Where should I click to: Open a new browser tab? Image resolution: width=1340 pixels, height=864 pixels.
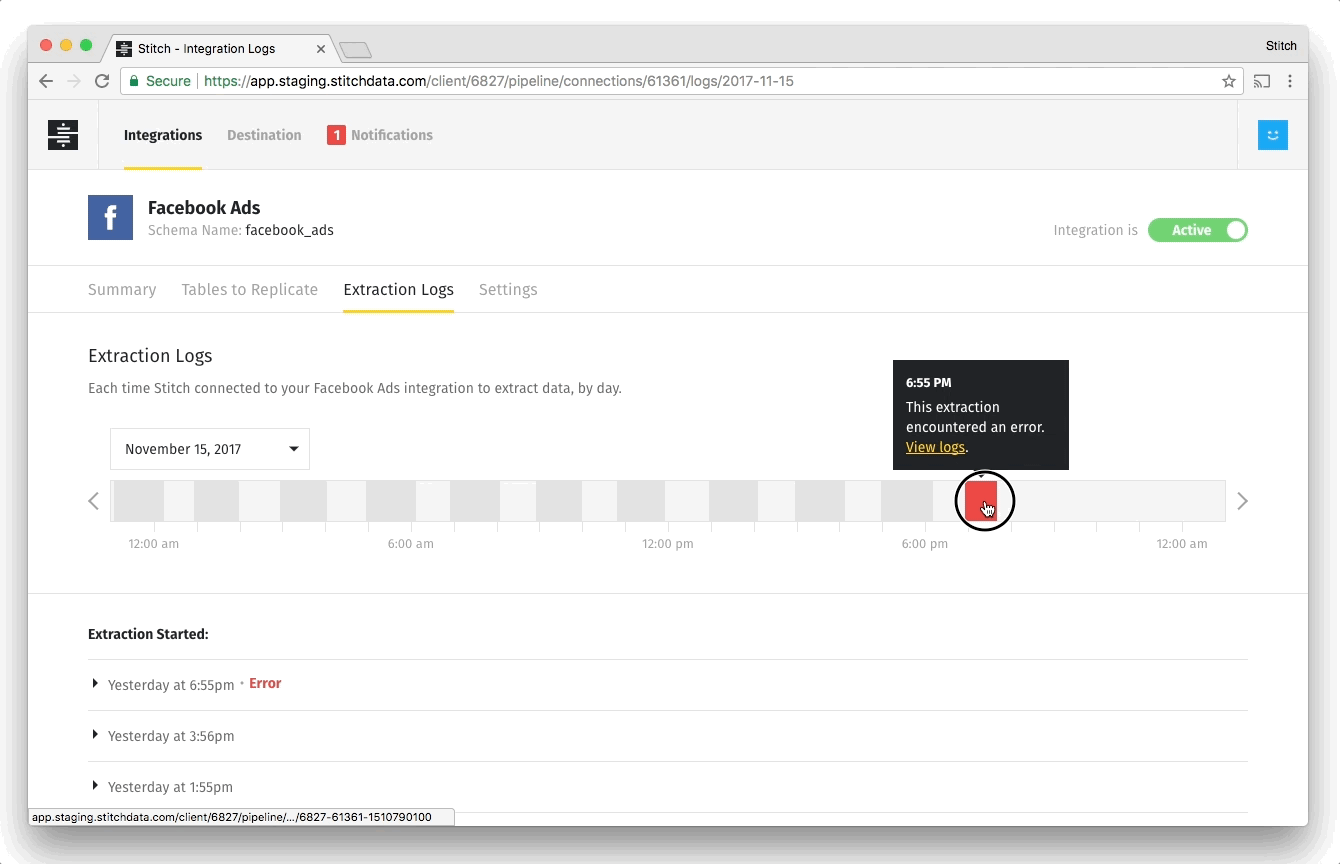(355, 49)
